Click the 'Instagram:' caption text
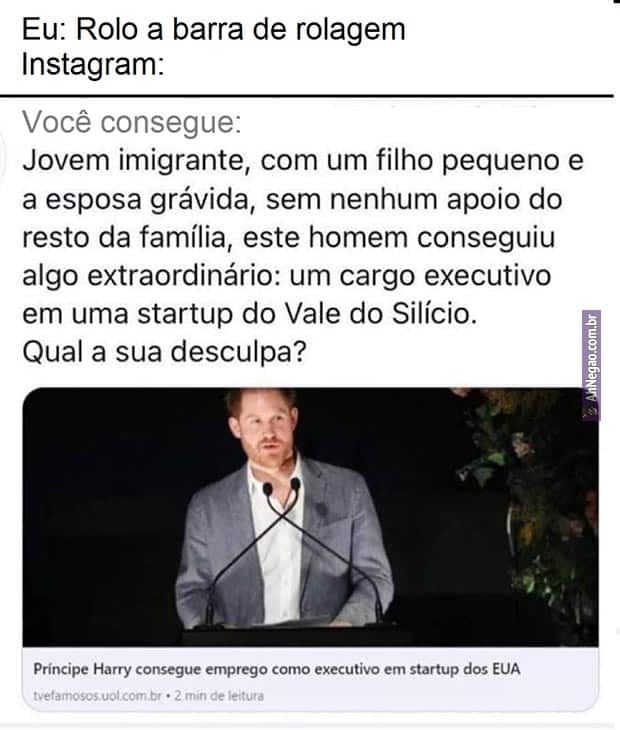The height and width of the screenshot is (730, 620). pyautogui.click(x=93, y=64)
